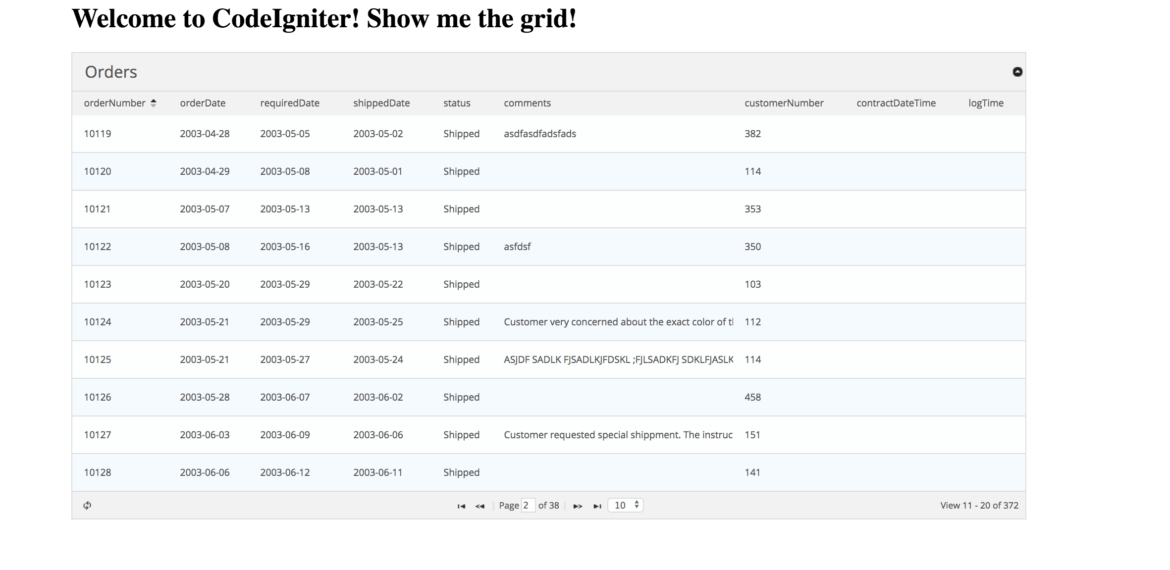
Task: Select order number 10120 cell
Action: (x=97, y=171)
